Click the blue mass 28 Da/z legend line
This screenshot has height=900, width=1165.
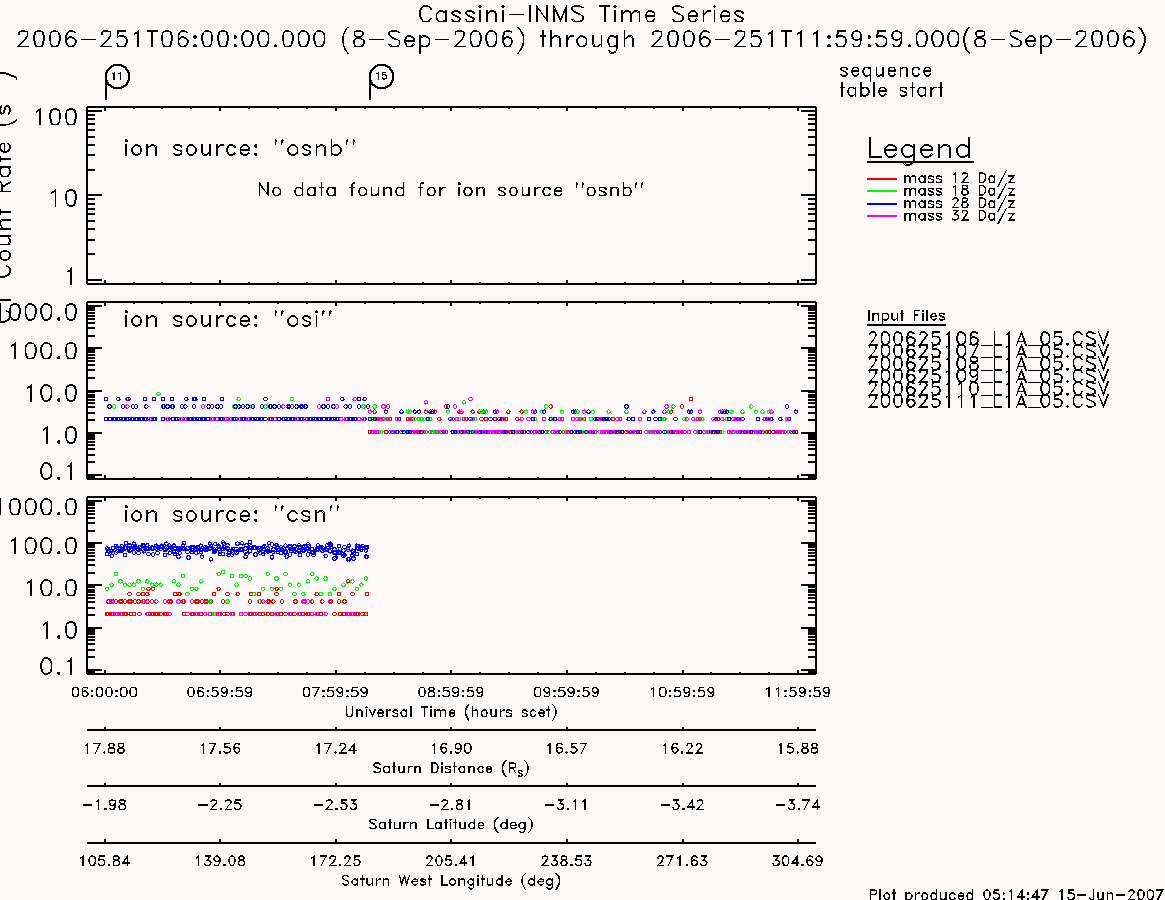882,204
